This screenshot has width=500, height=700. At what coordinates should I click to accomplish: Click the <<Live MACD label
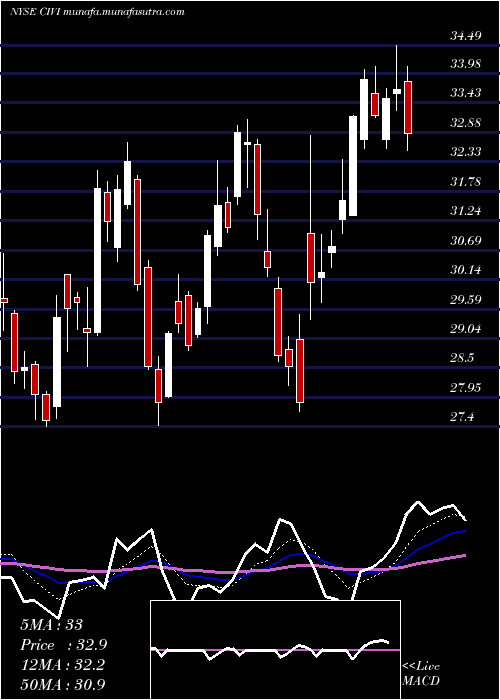coord(421,674)
